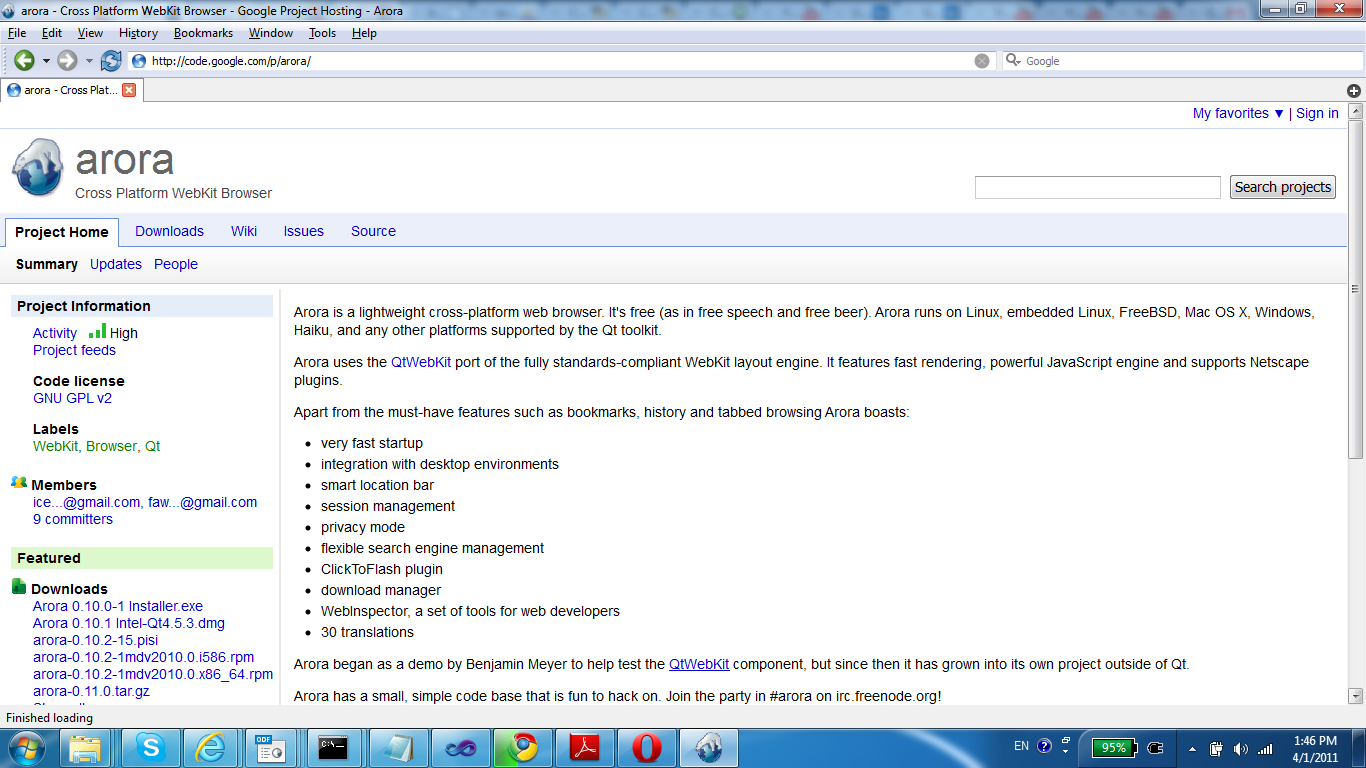The image size is (1366, 768).
Task: Open the Project feeds link
Action: click(74, 350)
